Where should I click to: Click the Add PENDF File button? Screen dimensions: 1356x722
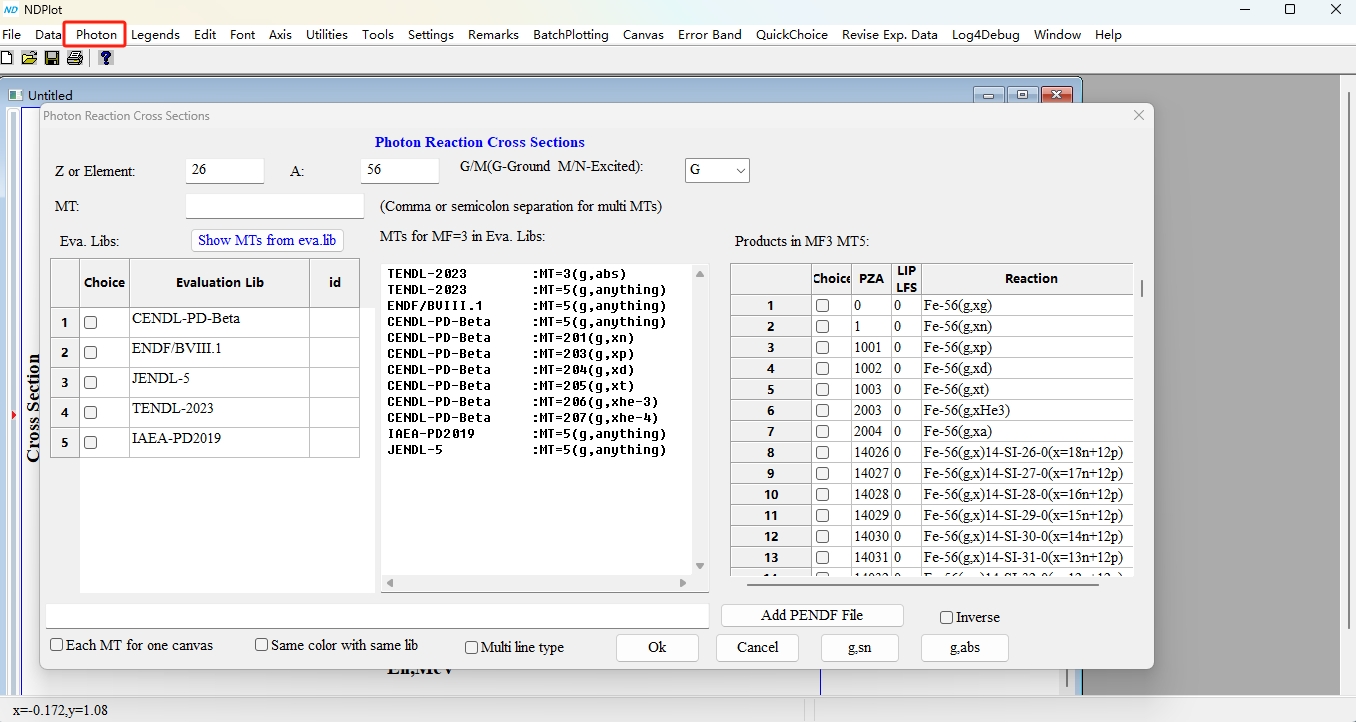point(812,615)
